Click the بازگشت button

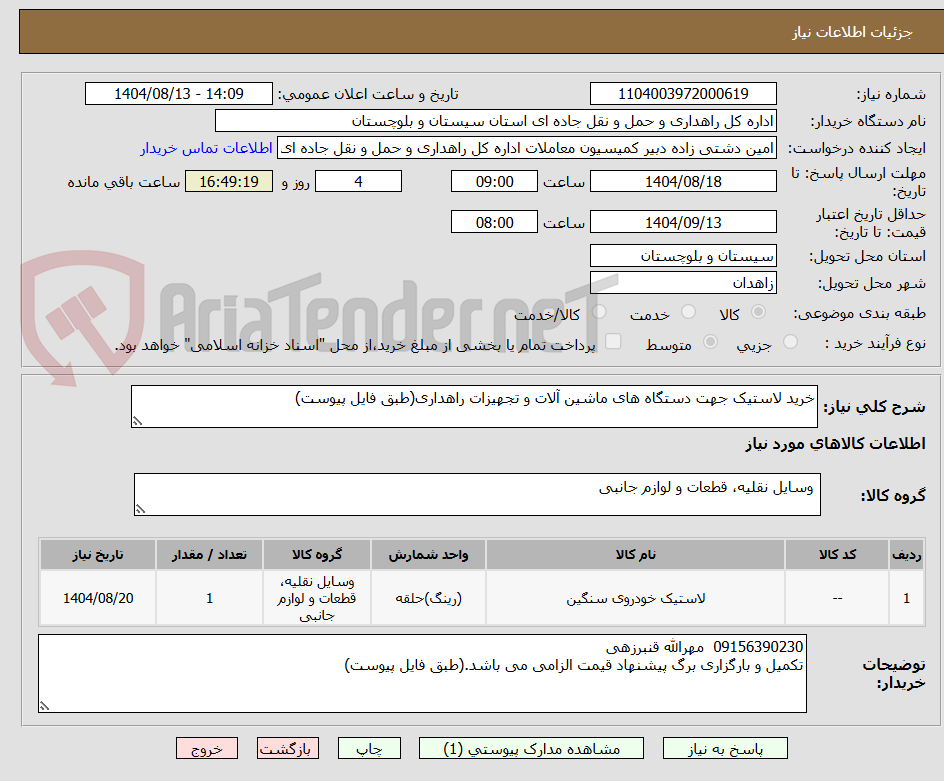pyautogui.click(x=288, y=748)
